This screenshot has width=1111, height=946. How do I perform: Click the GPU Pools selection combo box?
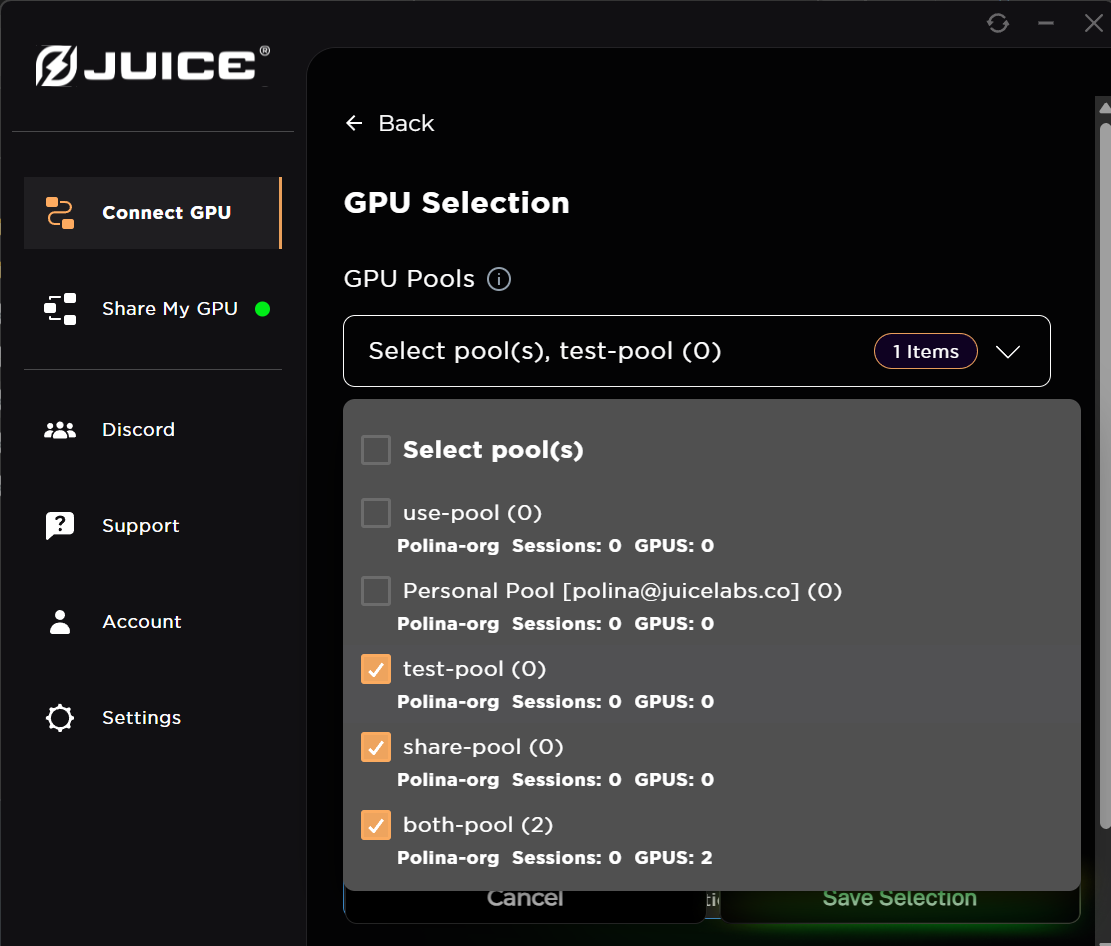coord(697,351)
